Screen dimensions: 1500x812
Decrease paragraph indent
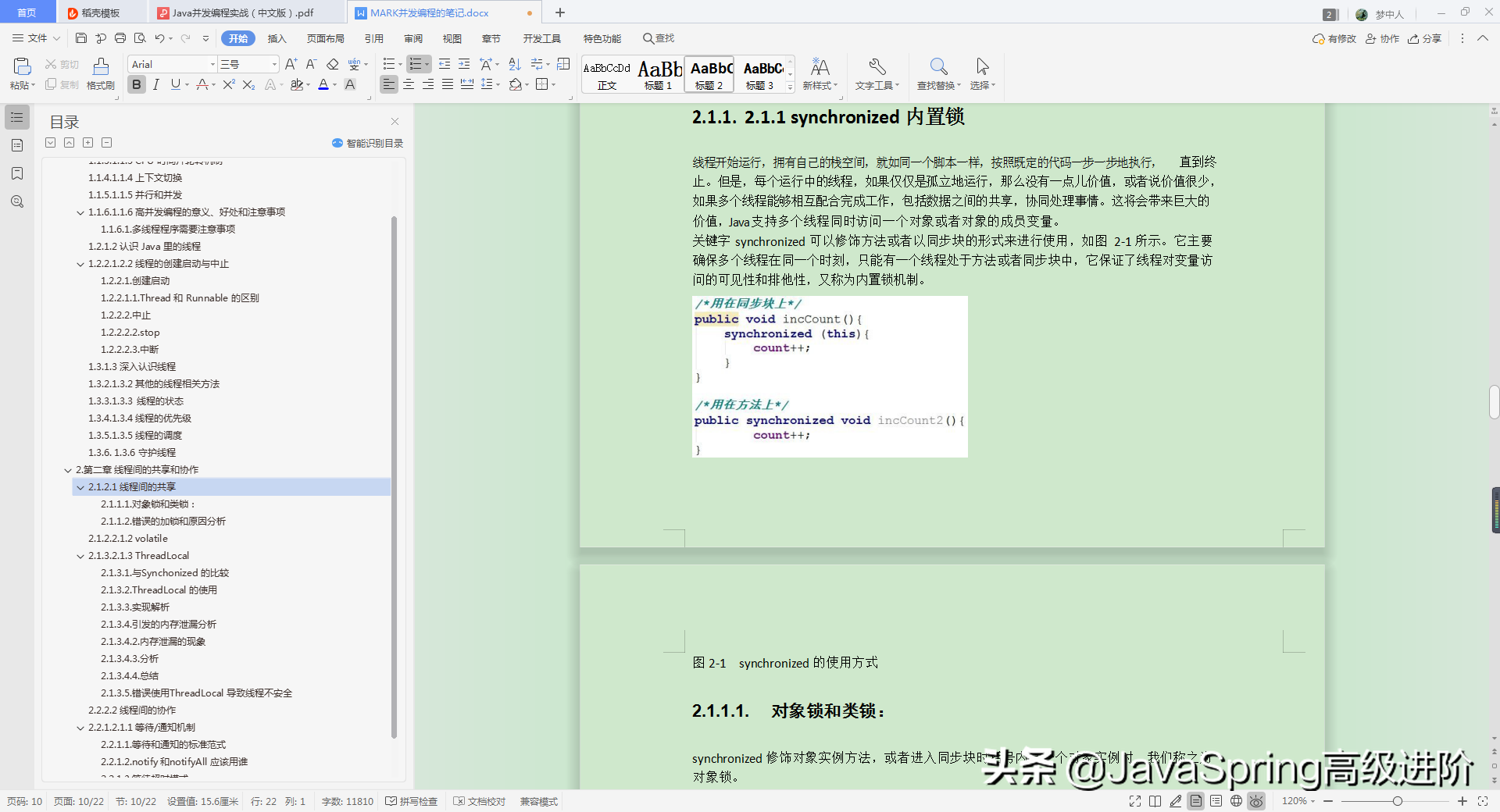pyautogui.click(x=445, y=64)
